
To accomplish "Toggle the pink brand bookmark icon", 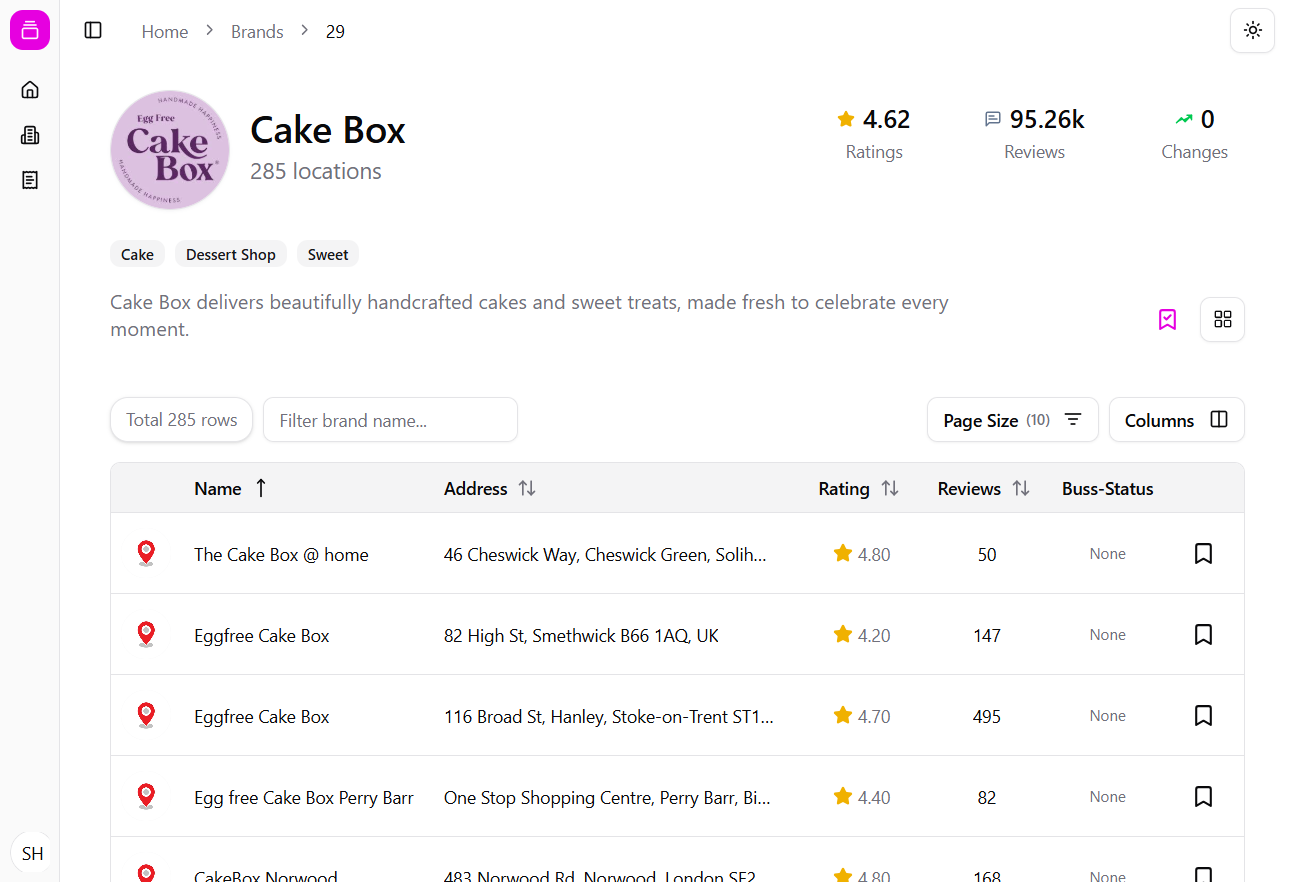I will coord(1167,319).
